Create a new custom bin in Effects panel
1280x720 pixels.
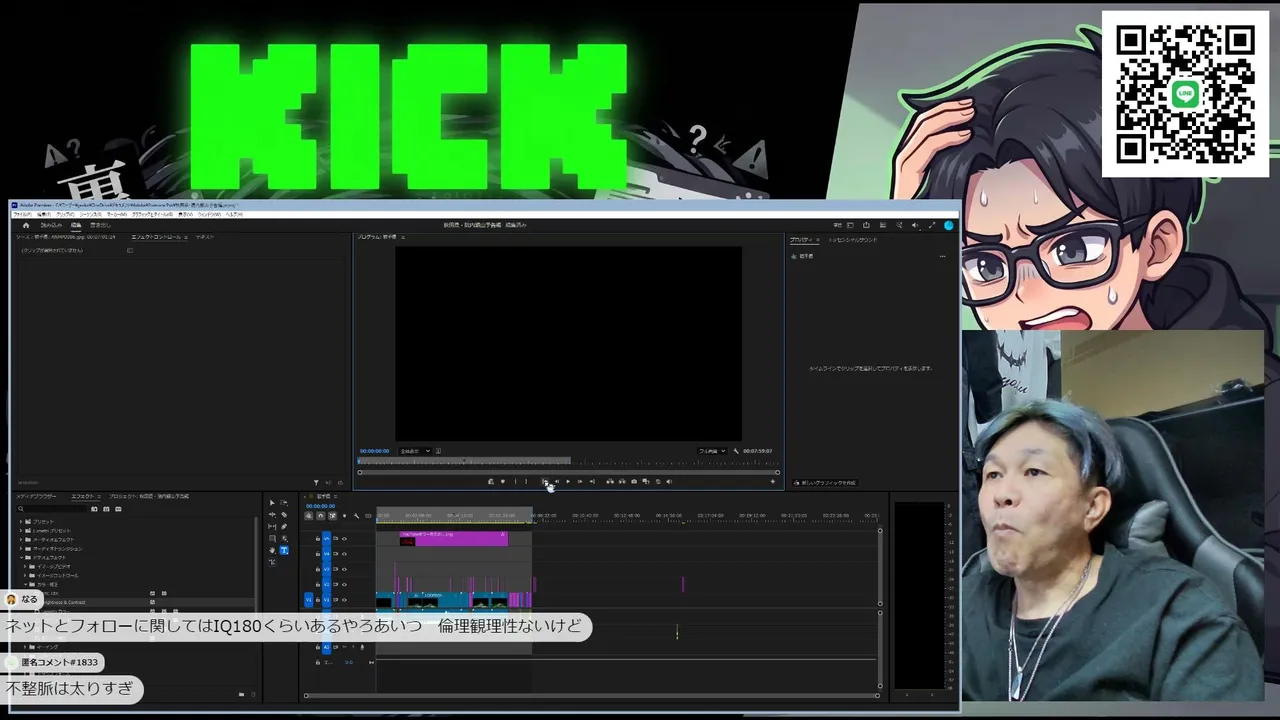pos(241,694)
